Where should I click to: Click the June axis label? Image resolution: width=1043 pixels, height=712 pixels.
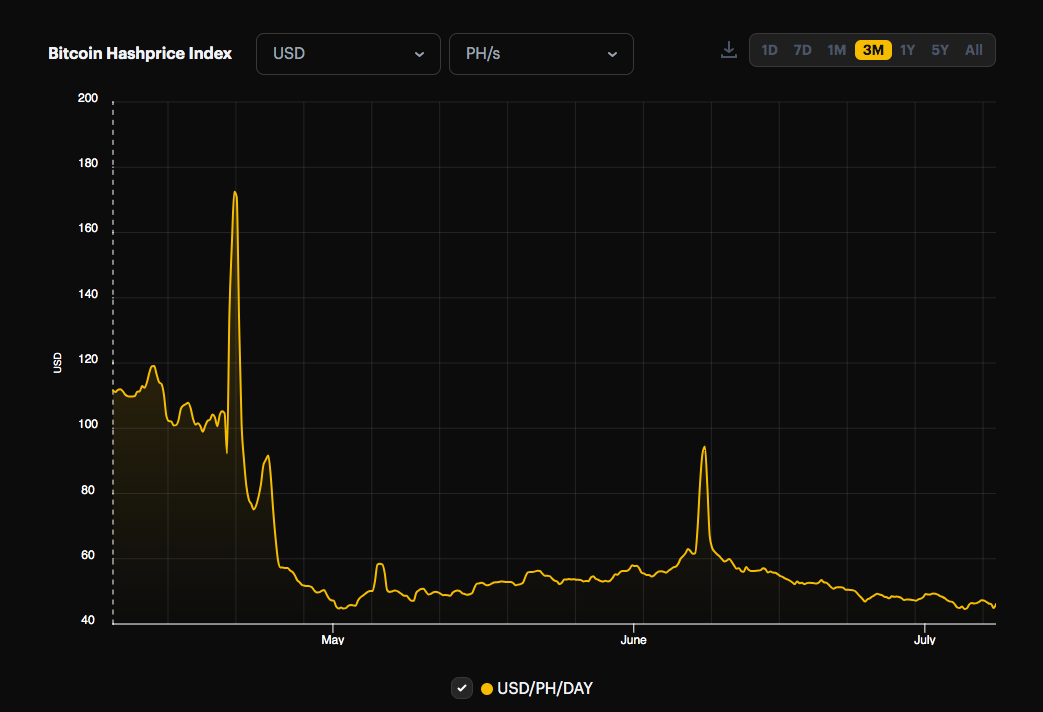tap(633, 639)
